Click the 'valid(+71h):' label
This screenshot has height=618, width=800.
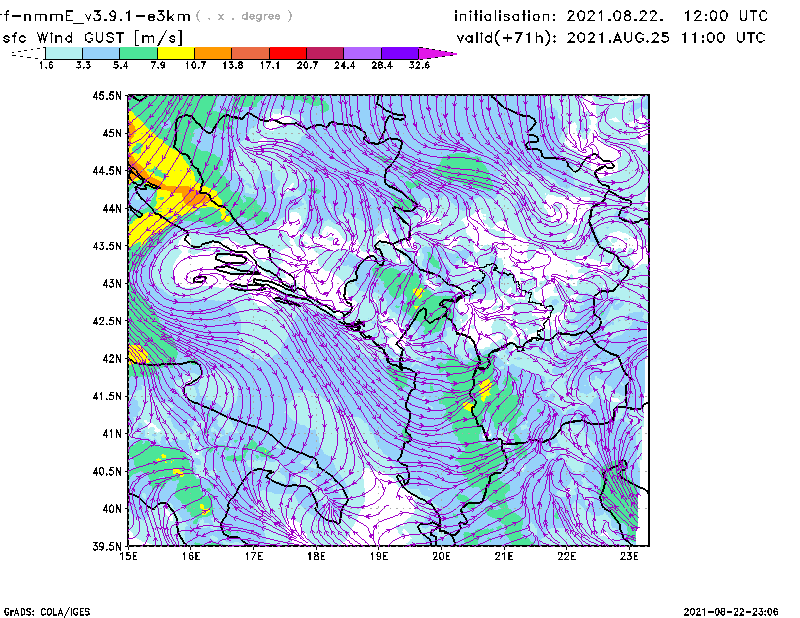[507, 38]
